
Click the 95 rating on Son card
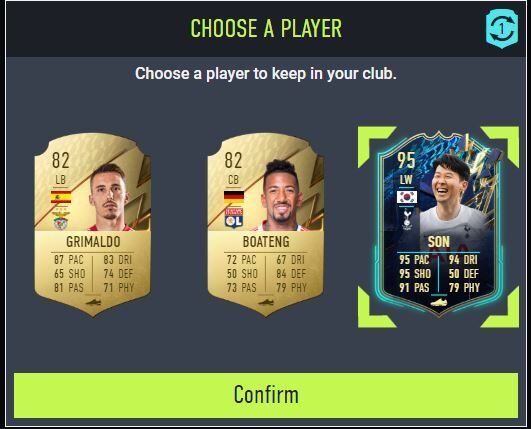coord(406,160)
